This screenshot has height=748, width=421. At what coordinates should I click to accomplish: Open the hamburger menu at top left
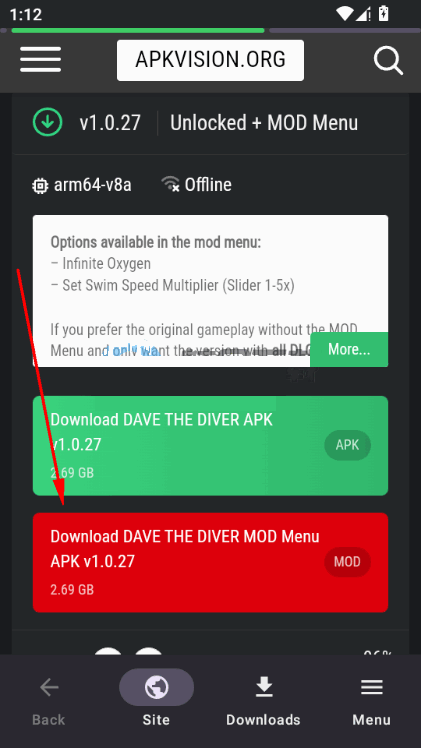point(41,60)
